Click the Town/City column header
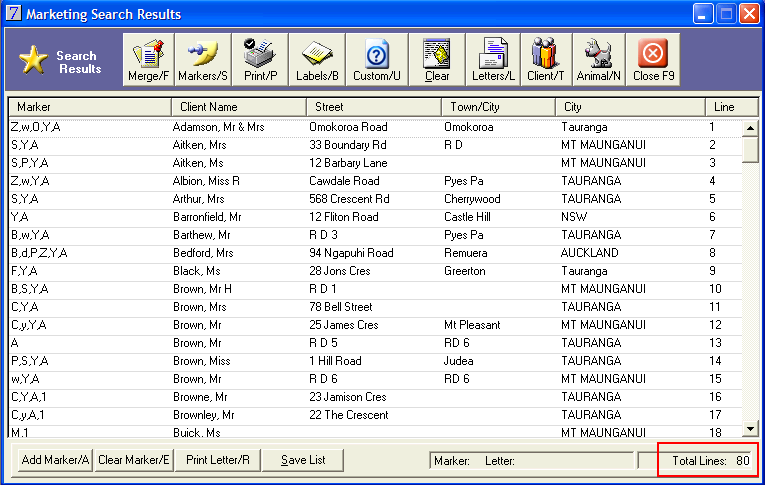765x485 pixels. point(498,107)
